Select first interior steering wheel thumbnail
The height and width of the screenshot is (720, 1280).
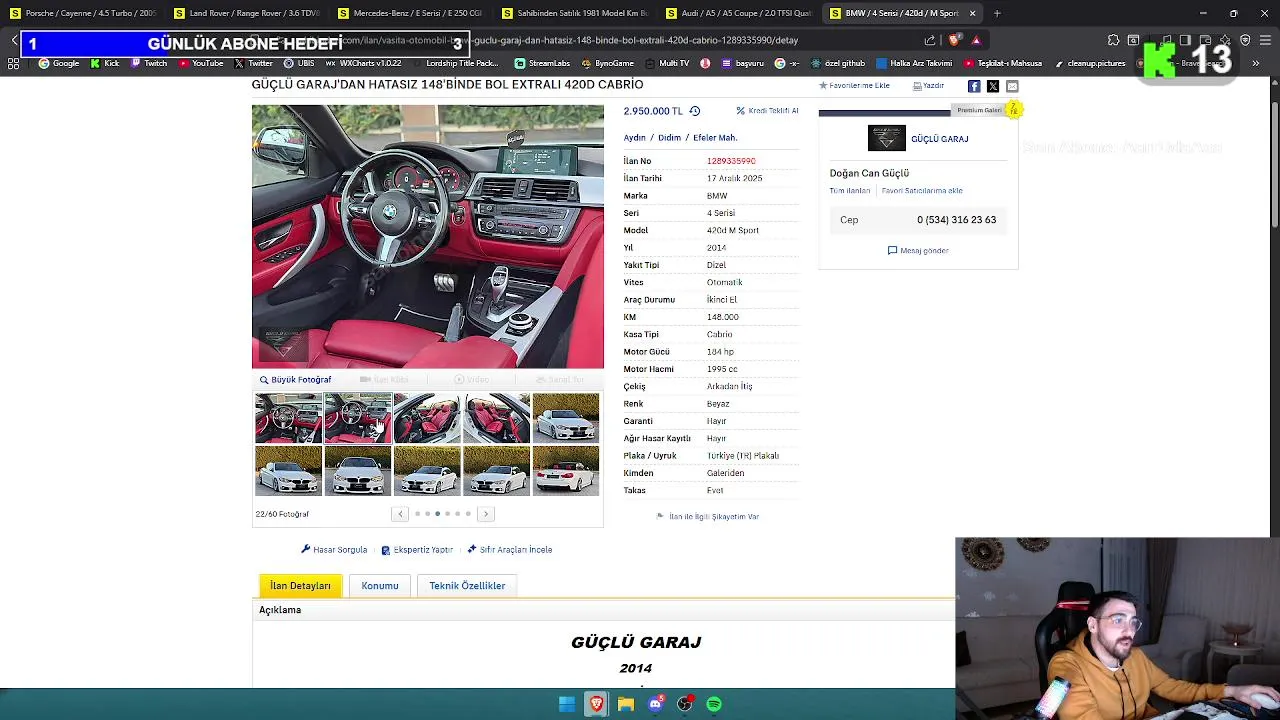tap(288, 417)
